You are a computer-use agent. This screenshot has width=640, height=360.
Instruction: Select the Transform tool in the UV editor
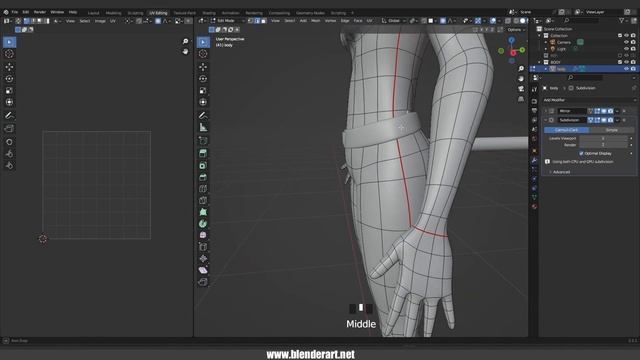coord(9,102)
